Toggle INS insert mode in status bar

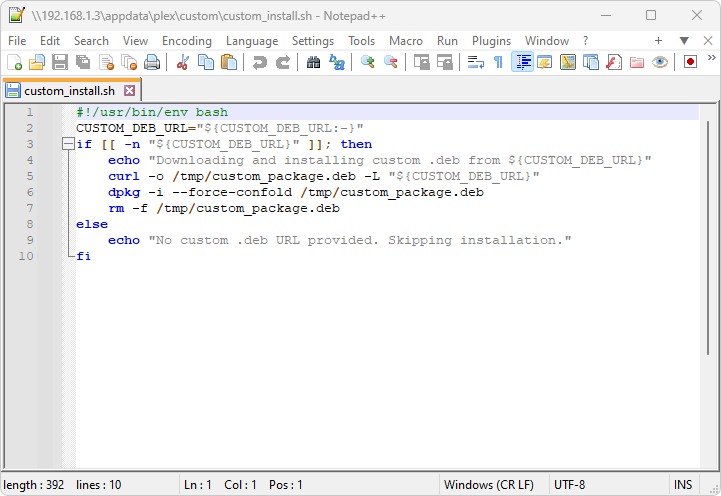(683, 485)
